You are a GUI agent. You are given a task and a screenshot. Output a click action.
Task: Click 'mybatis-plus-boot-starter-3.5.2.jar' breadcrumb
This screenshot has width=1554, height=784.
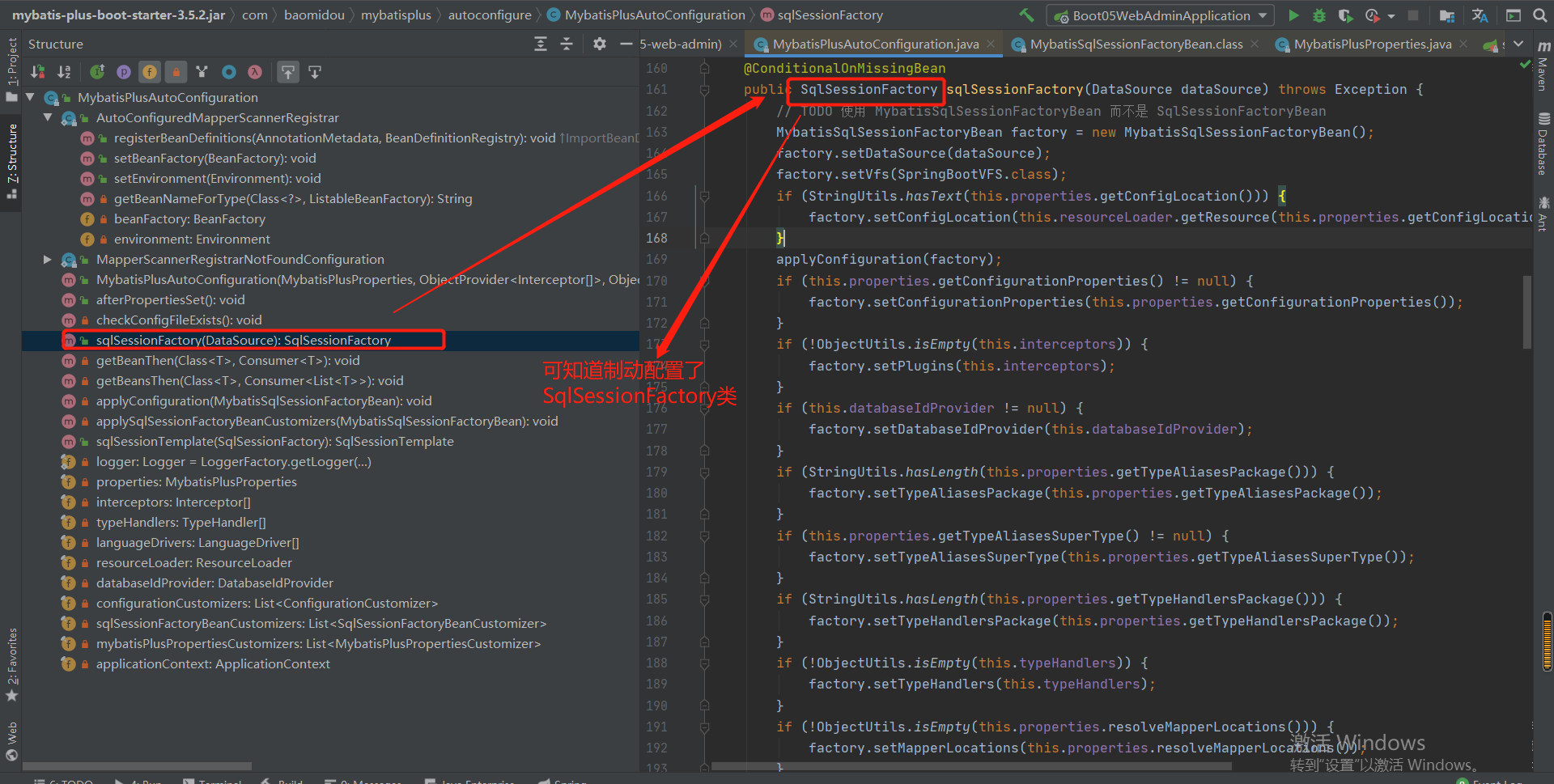pyautogui.click(x=118, y=15)
